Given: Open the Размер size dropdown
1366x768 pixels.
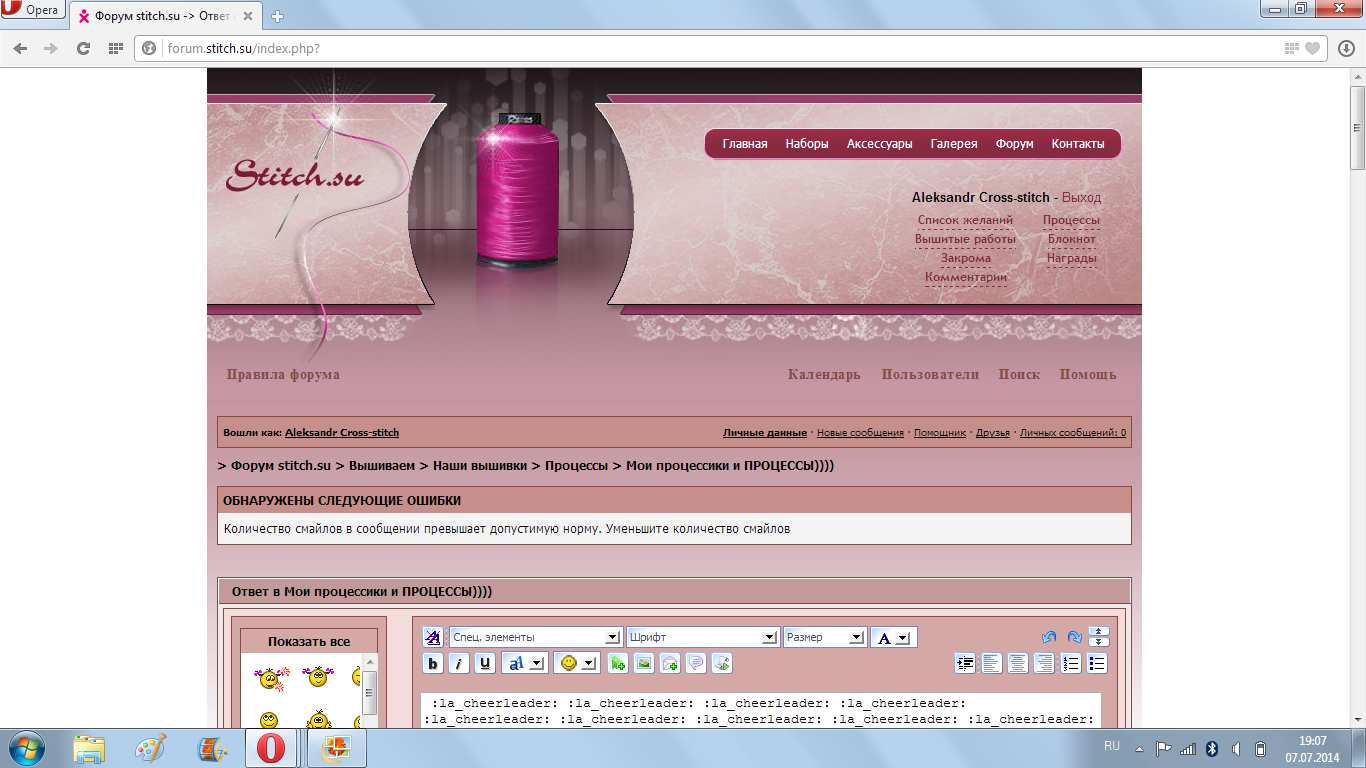Looking at the screenshot, I should [x=825, y=637].
